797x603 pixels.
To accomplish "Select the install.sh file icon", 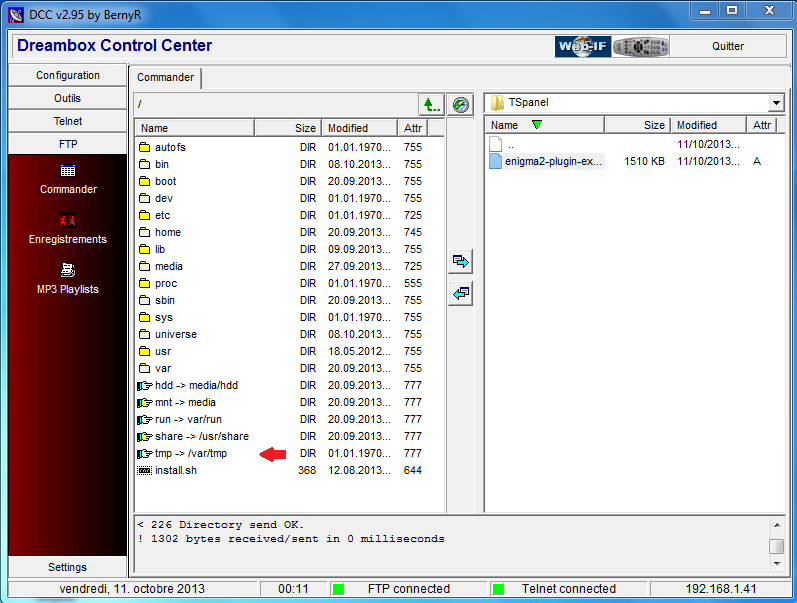I will [x=145, y=471].
